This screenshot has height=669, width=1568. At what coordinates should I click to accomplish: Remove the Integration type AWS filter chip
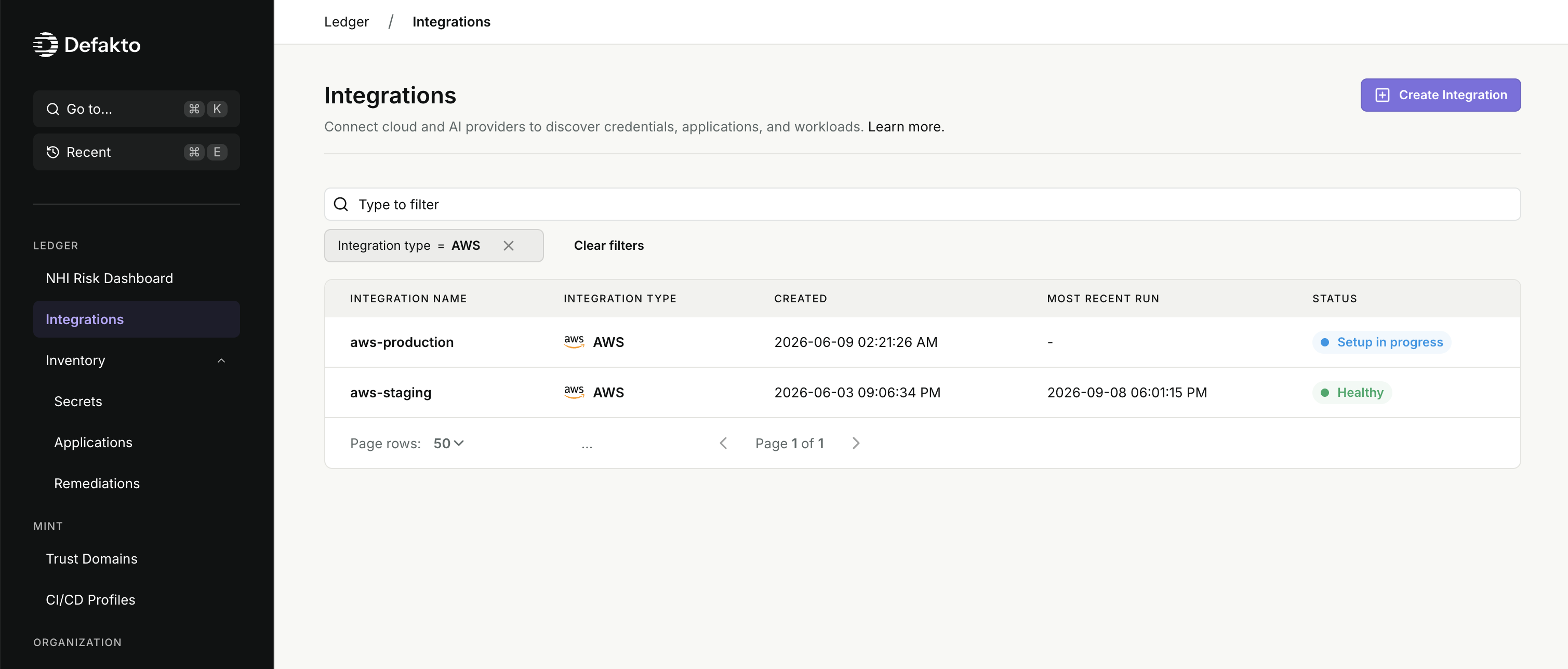(509, 245)
